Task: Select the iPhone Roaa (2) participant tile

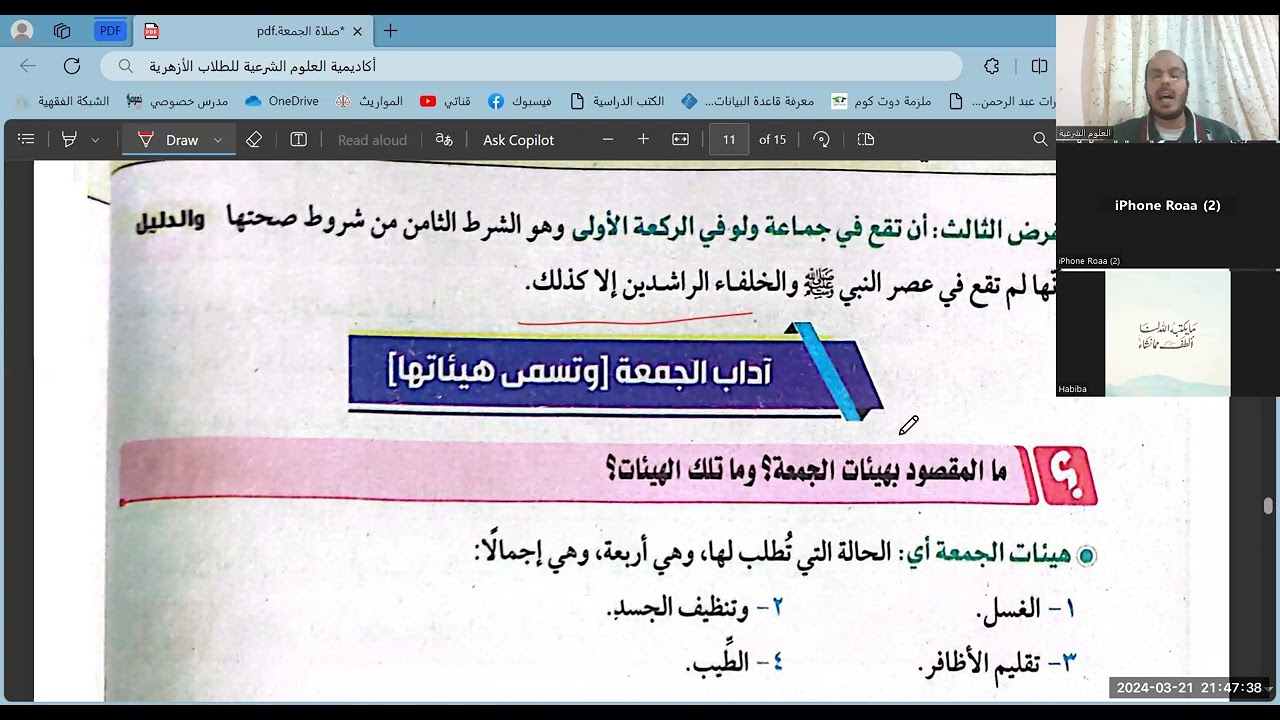Action: 1167,205
